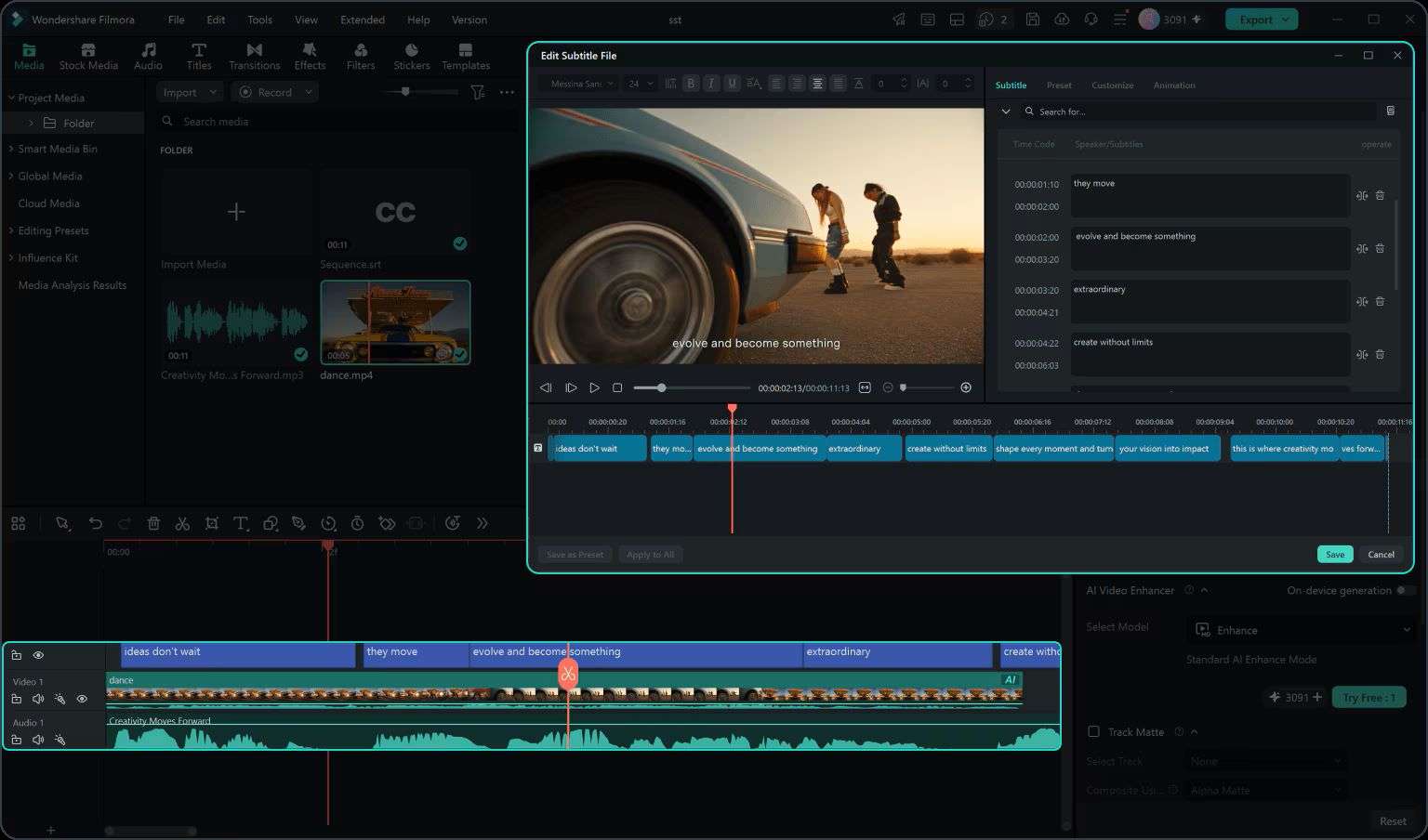Click the subtitle preview progress slider
This screenshot has height=840, width=1428.
[x=692, y=387]
